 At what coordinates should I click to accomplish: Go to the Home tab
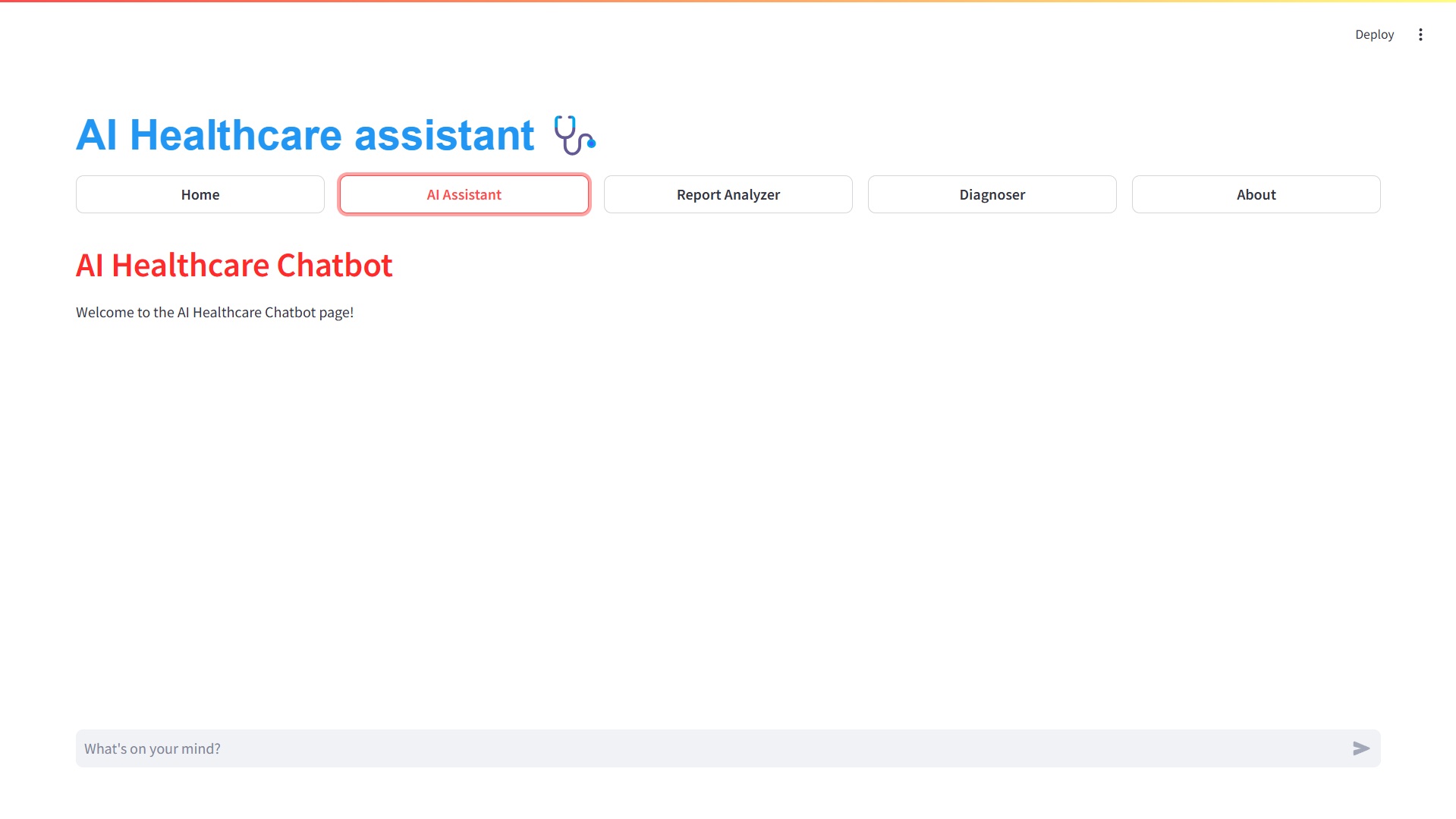pyautogui.click(x=200, y=194)
